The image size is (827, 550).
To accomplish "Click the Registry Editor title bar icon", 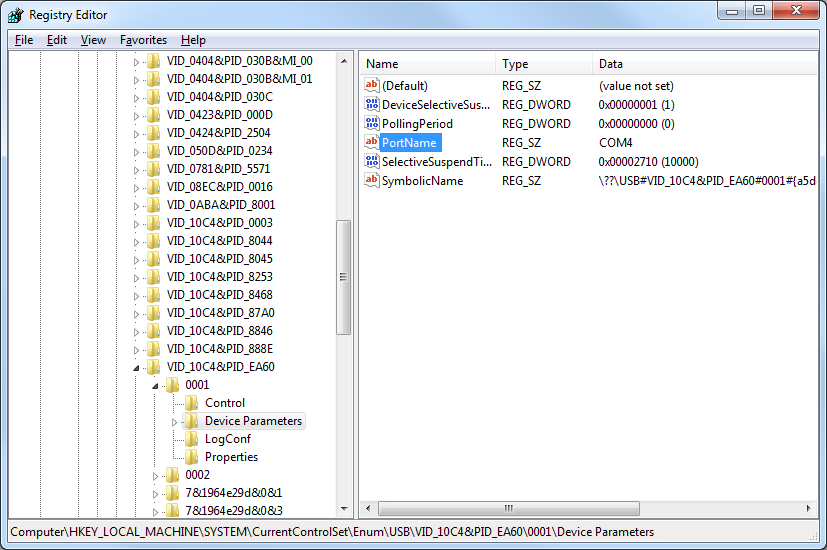I will [16, 15].
